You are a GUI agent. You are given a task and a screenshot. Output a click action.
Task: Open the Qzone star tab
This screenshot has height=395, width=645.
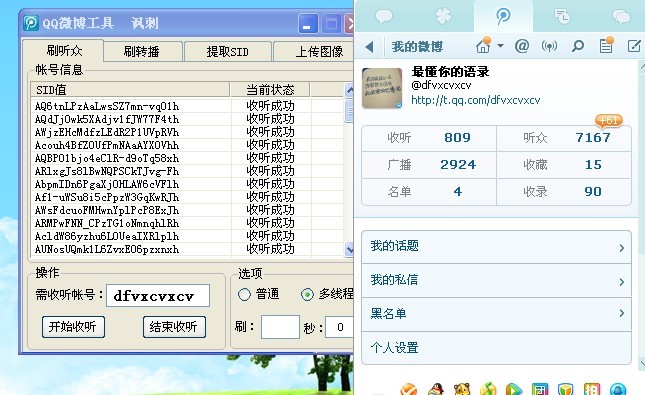point(443,16)
